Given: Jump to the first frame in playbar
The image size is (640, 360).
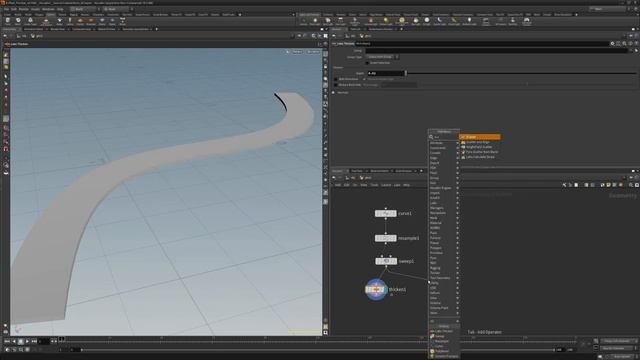Looking at the screenshot, I should [7, 341].
